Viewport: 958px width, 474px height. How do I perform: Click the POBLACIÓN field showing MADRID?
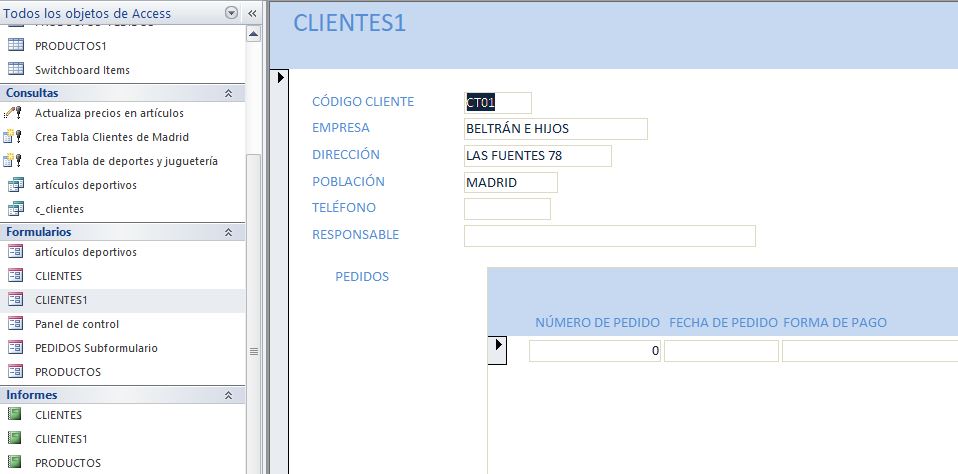coord(511,182)
